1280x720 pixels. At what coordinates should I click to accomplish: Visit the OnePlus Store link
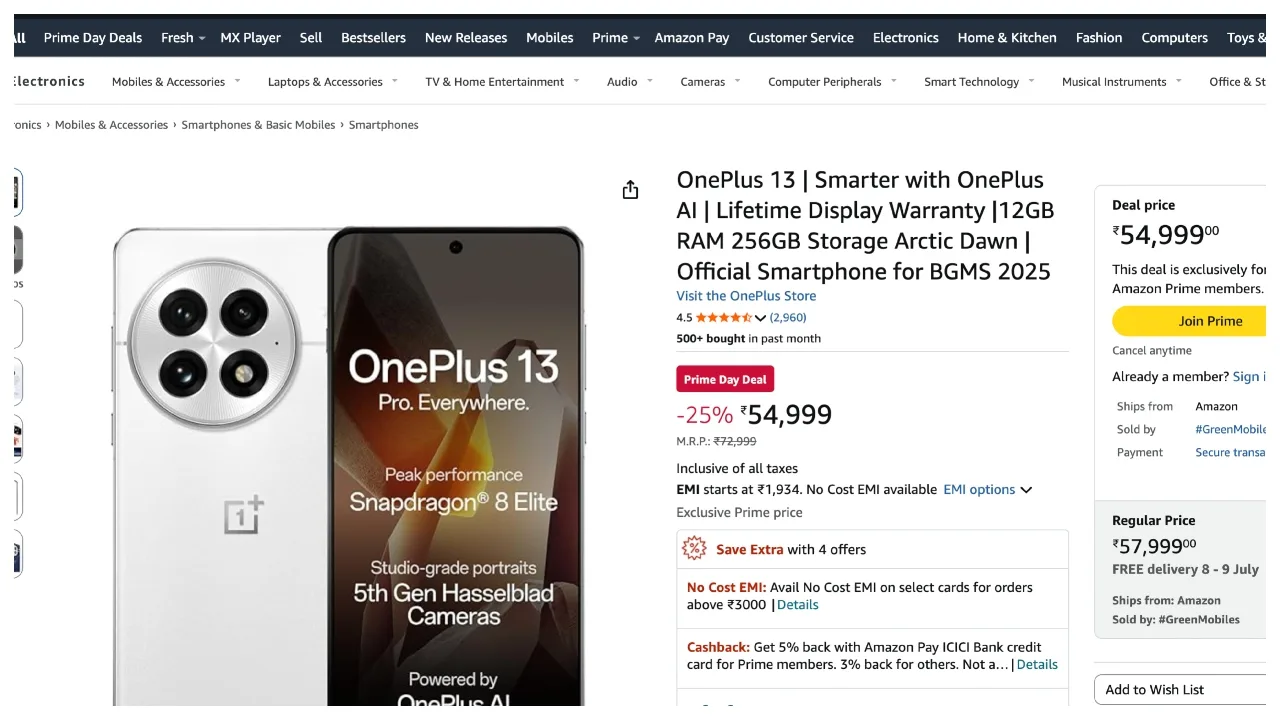746,296
